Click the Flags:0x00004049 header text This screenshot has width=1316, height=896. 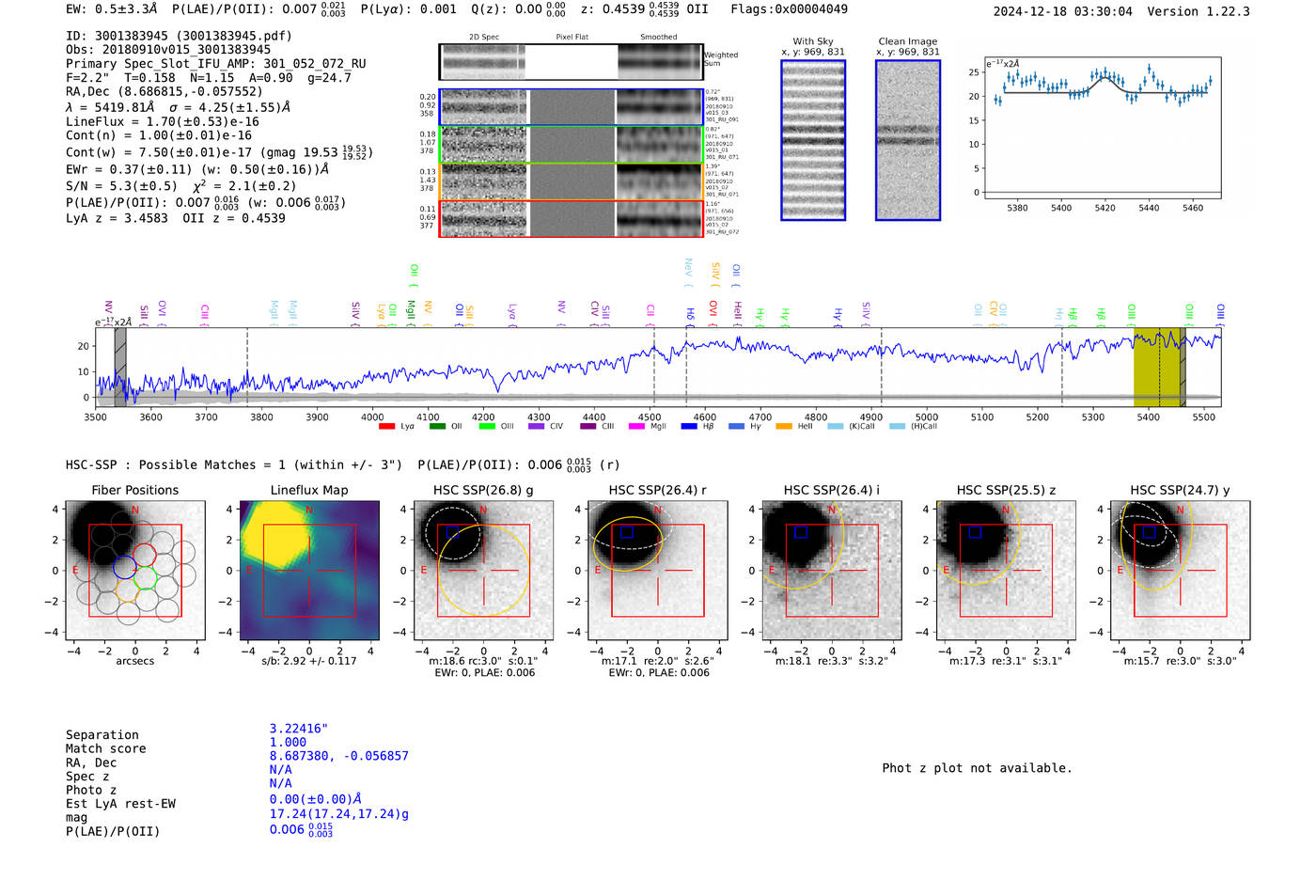(789, 9)
